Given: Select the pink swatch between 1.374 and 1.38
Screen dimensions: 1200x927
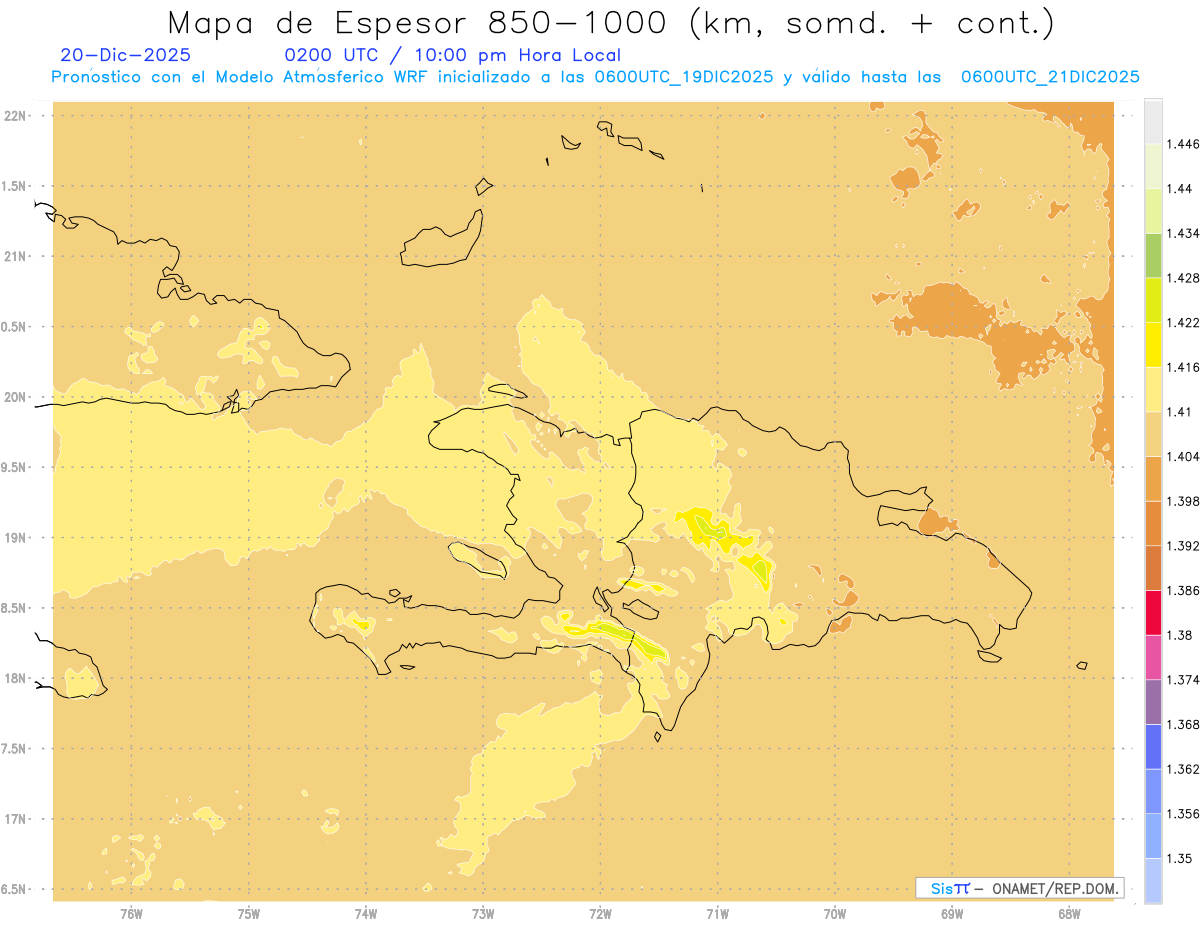Looking at the screenshot, I should coord(1153,657).
